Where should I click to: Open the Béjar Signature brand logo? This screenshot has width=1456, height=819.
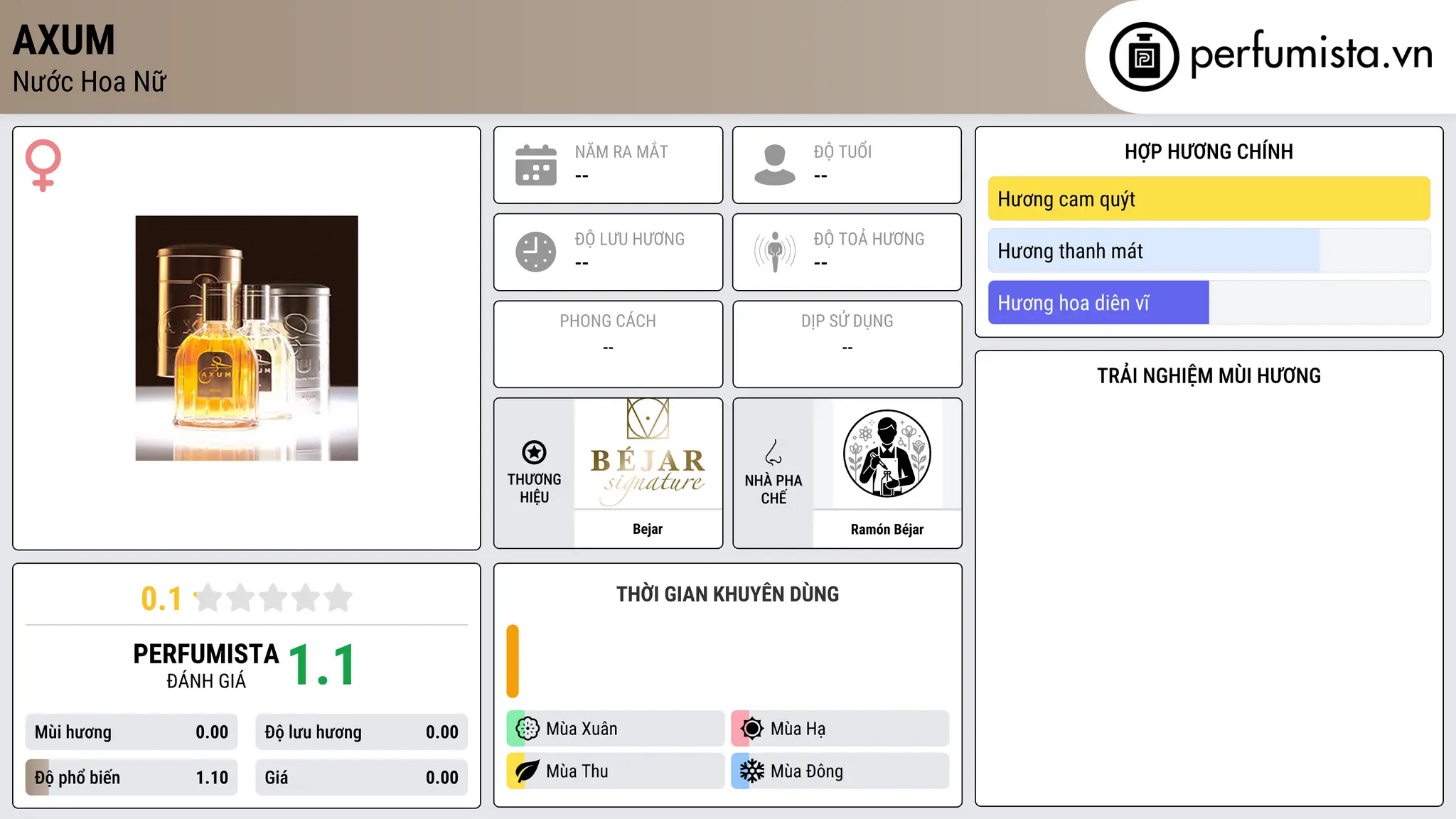[648, 453]
